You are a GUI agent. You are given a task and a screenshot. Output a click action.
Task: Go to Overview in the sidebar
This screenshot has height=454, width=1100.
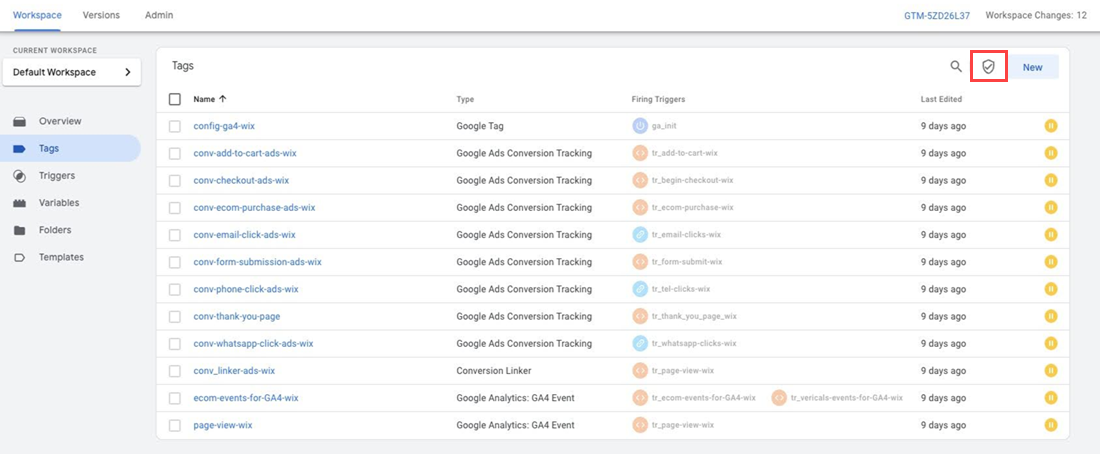(60, 121)
